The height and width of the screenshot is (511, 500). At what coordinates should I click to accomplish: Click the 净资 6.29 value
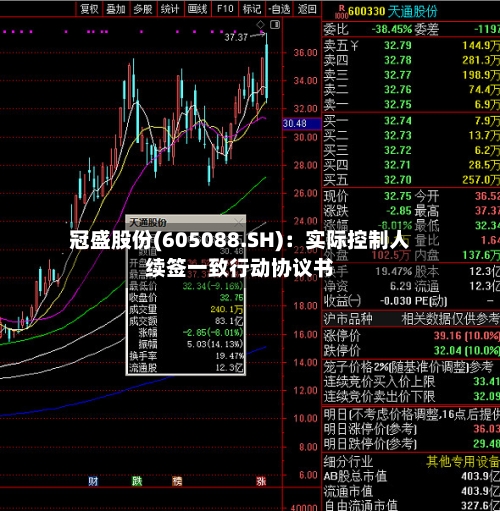401,286
